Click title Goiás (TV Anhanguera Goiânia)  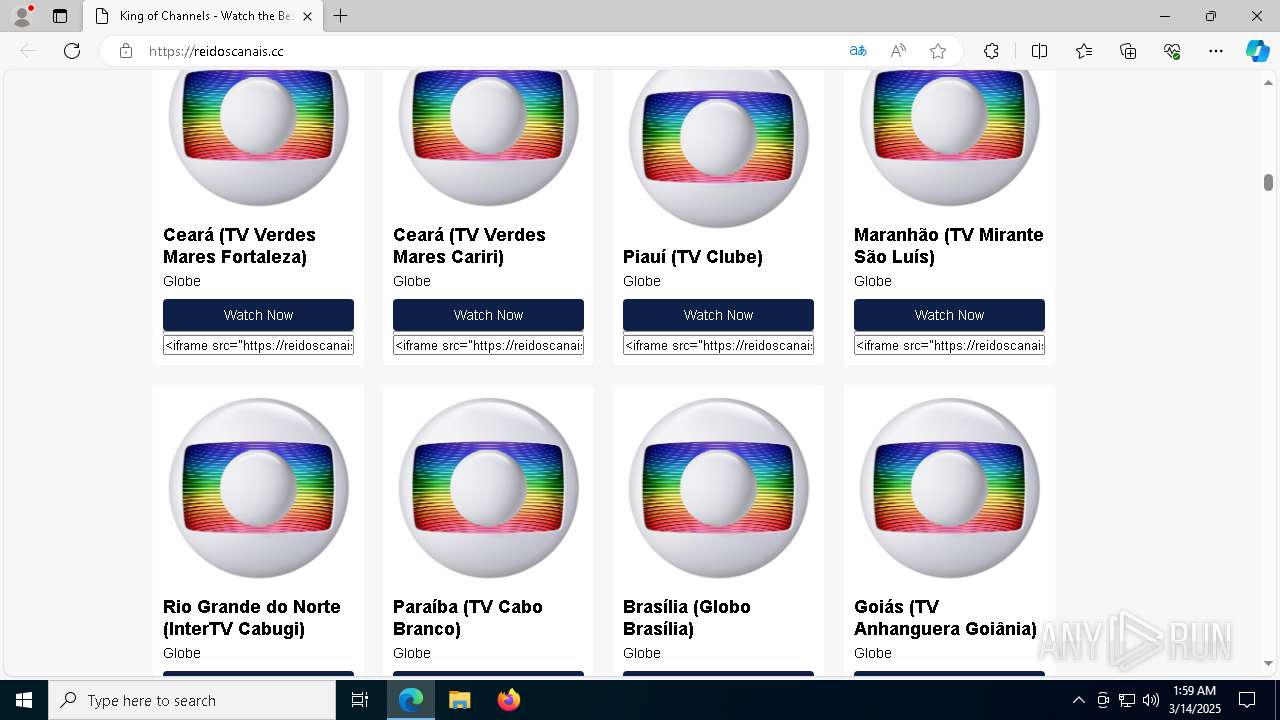tap(945, 618)
